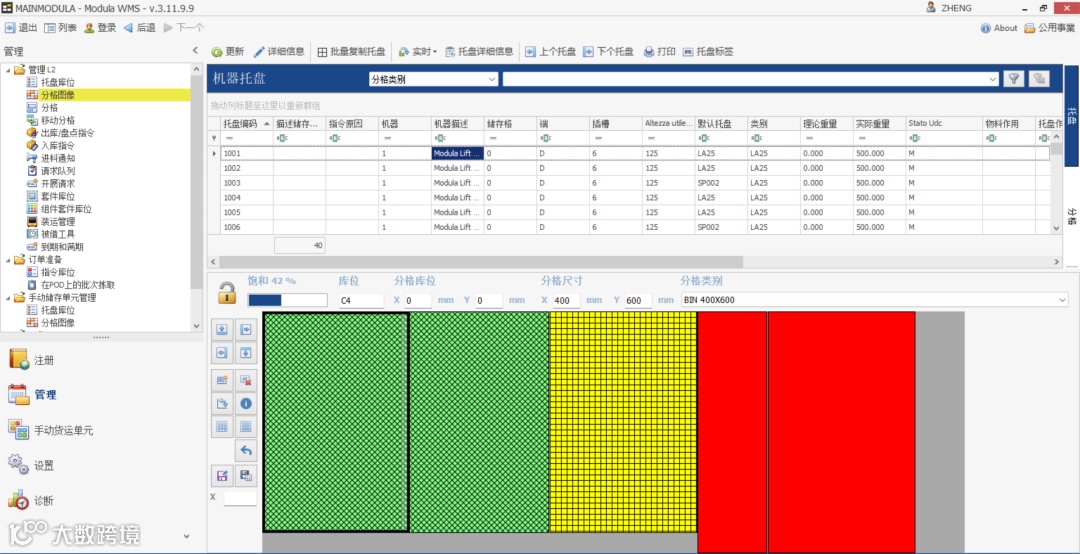Click 列表 list button in top bar
1080x554 pixels.
[x=61, y=28]
